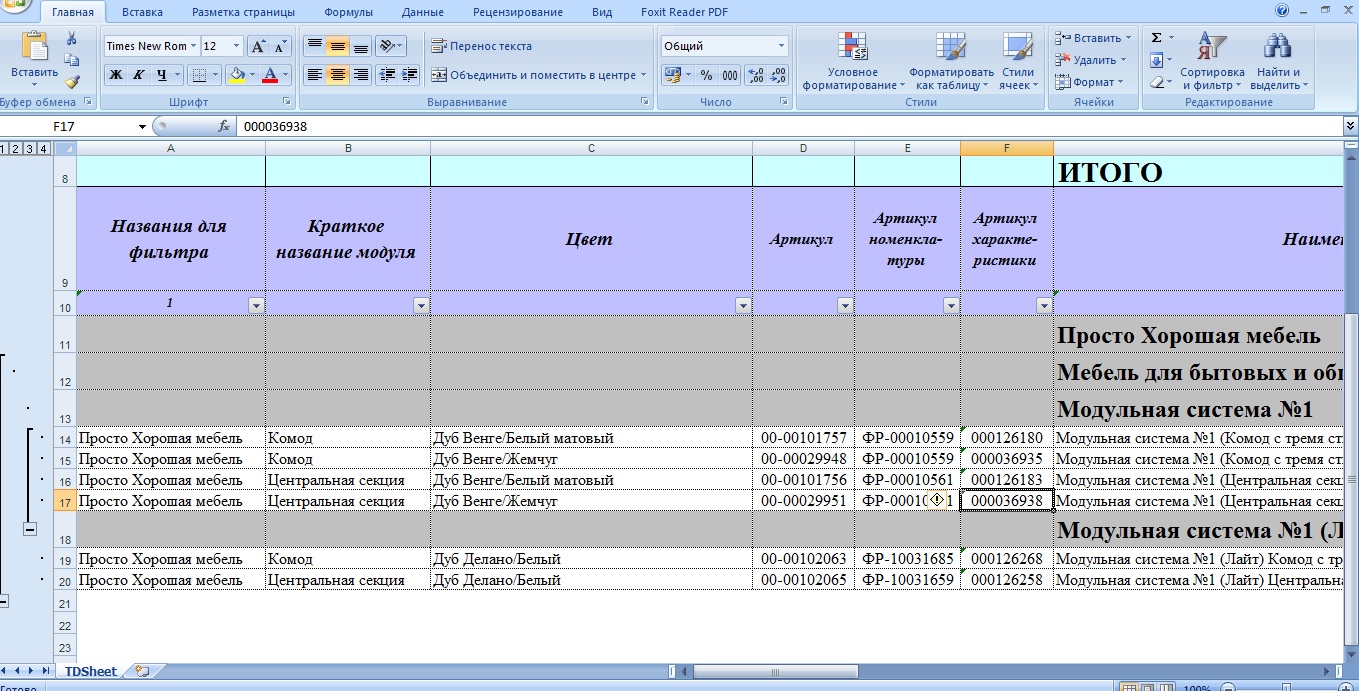Click the Format Painter brush icon

[72, 82]
